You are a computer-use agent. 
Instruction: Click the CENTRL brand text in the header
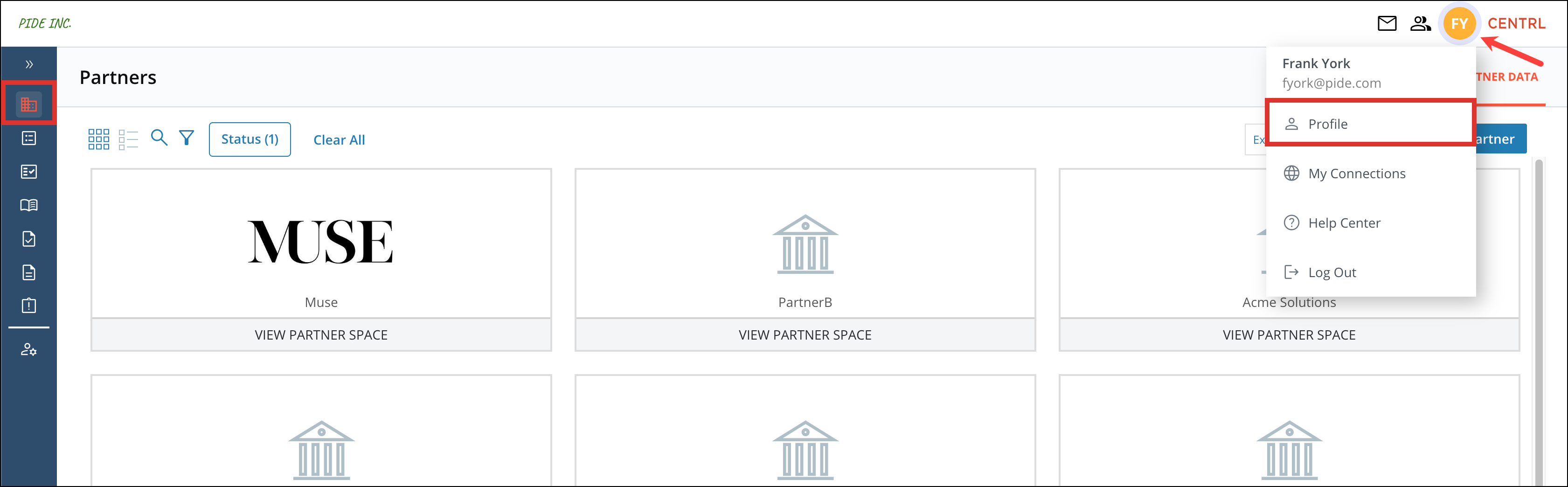tap(1516, 24)
